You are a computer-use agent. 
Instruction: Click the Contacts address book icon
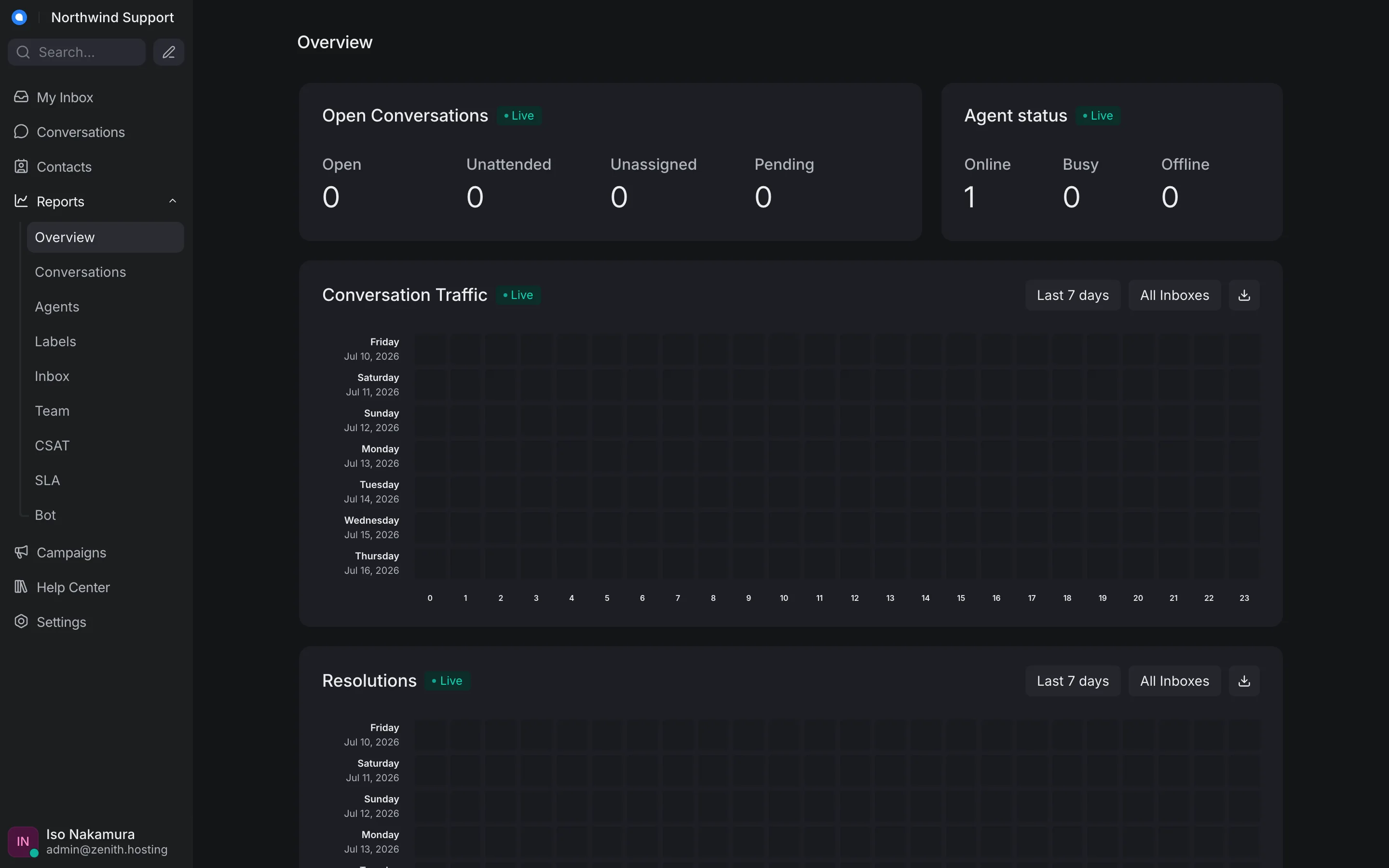click(21, 166)
